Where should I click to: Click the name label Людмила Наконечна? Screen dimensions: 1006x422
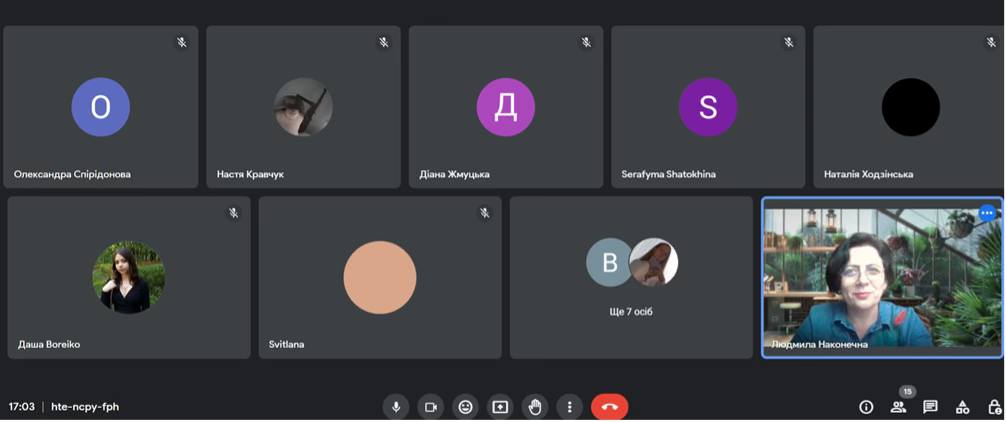(x=819, y=344)
